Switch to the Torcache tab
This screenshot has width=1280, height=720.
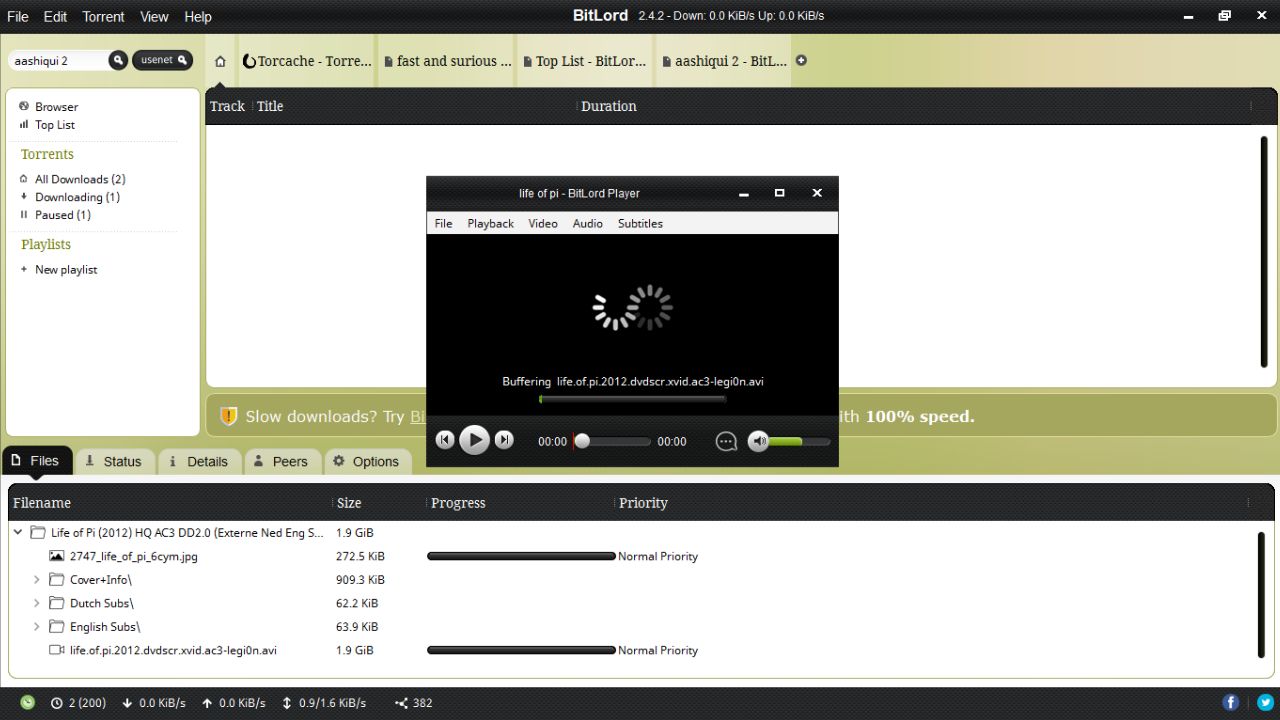[306, 61]
